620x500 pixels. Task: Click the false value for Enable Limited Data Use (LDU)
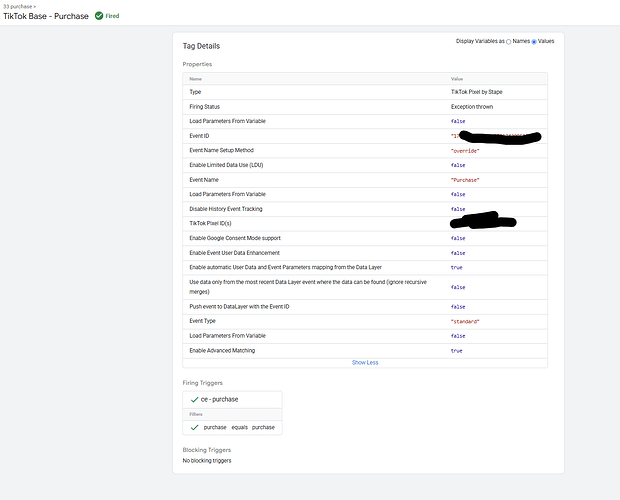coord(458,165)
